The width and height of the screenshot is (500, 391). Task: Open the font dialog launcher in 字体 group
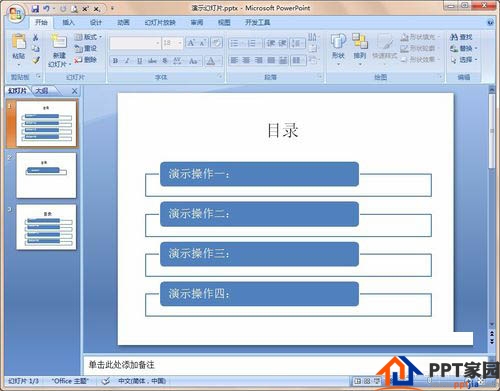[220, 76]
